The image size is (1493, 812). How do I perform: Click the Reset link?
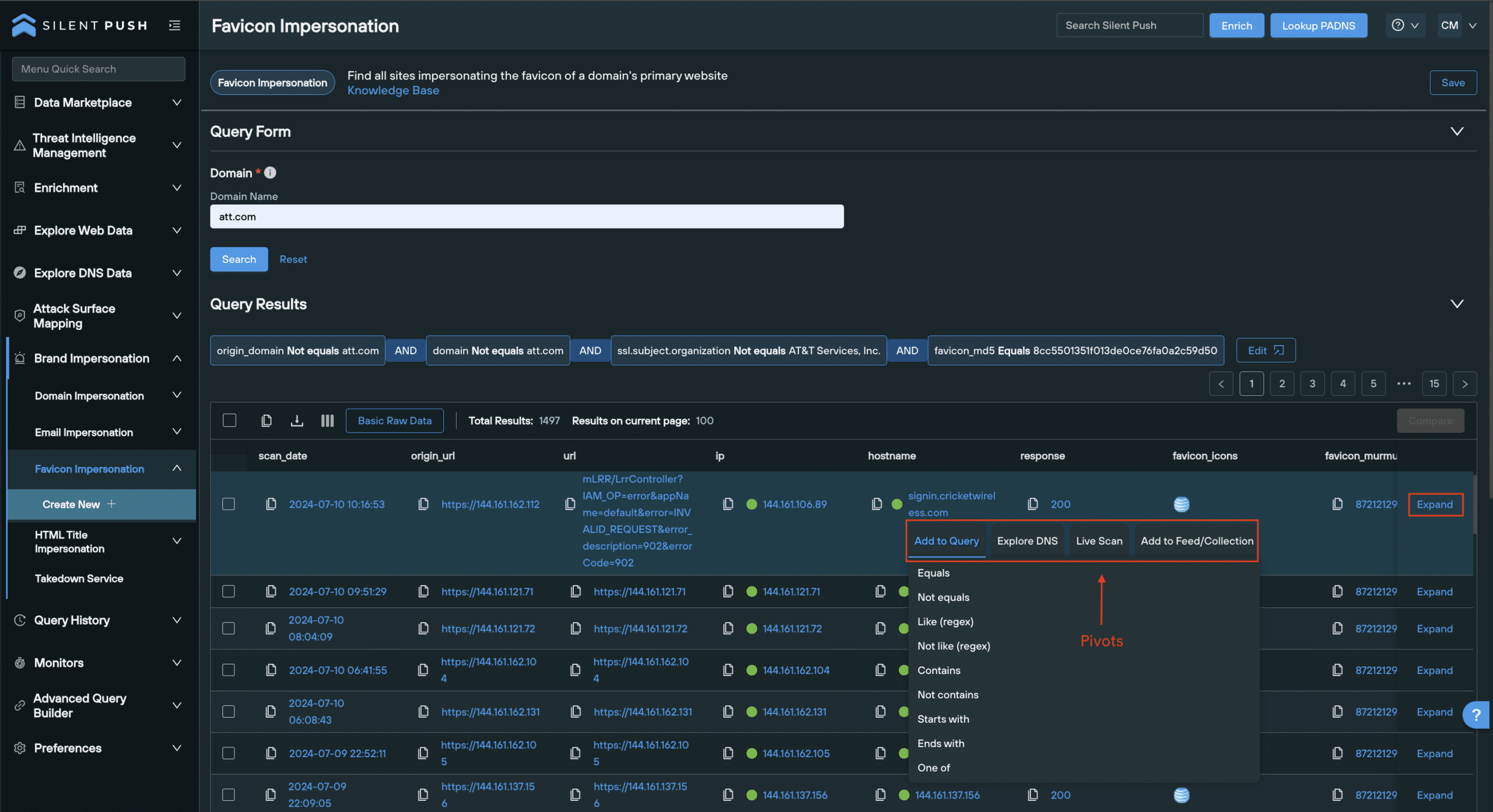(293, 259)
